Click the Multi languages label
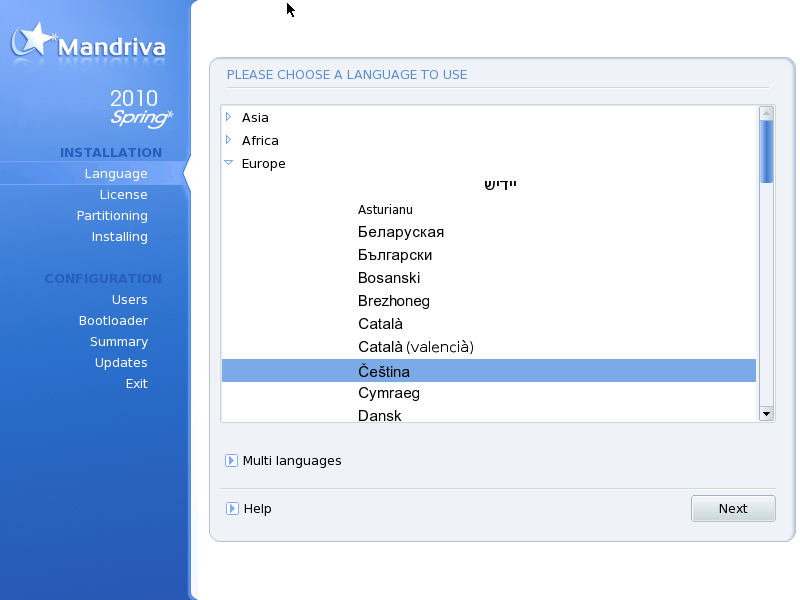 click(x=292, y=461)
